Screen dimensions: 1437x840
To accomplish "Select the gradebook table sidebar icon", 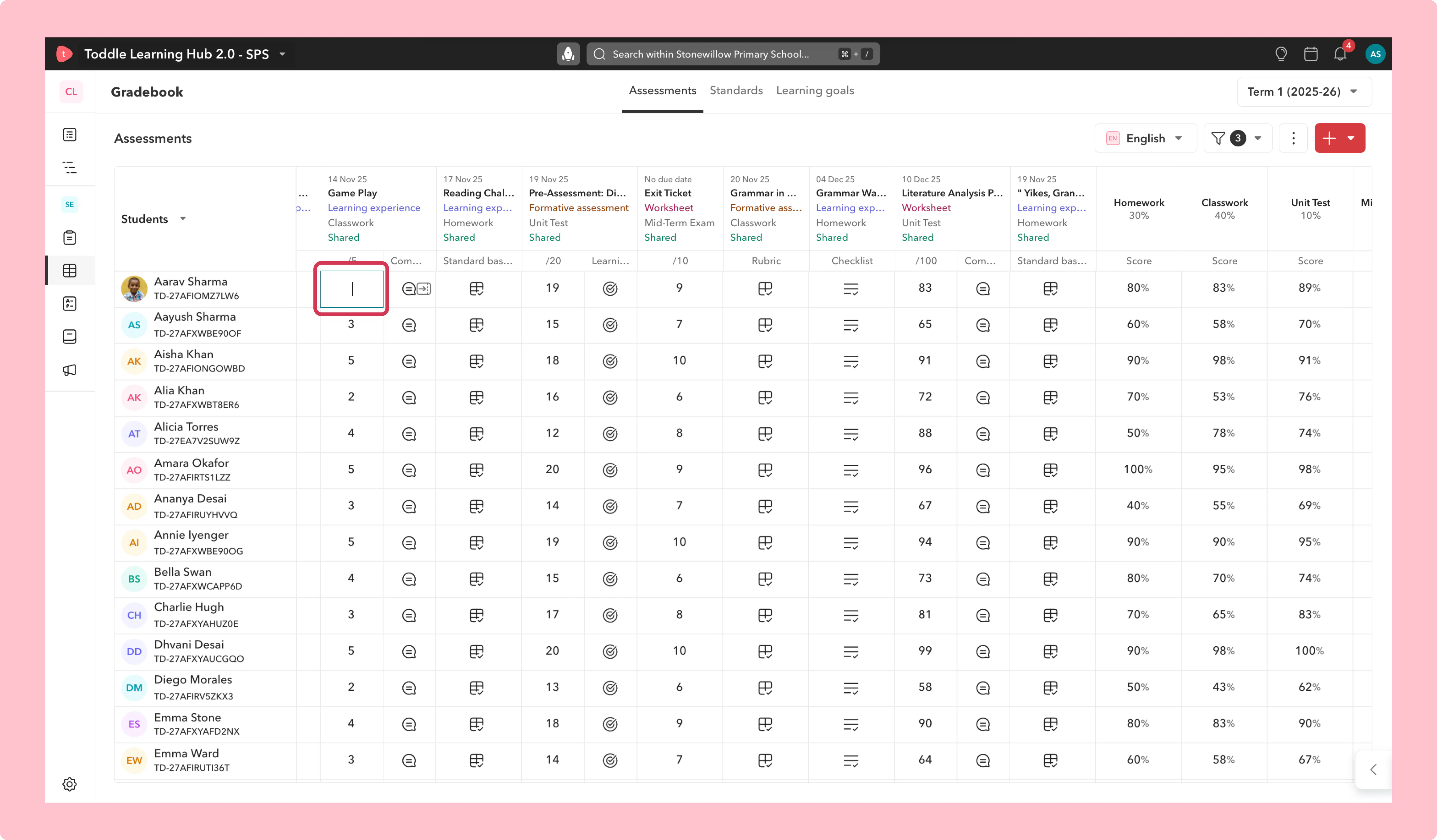I will point(69,270).
